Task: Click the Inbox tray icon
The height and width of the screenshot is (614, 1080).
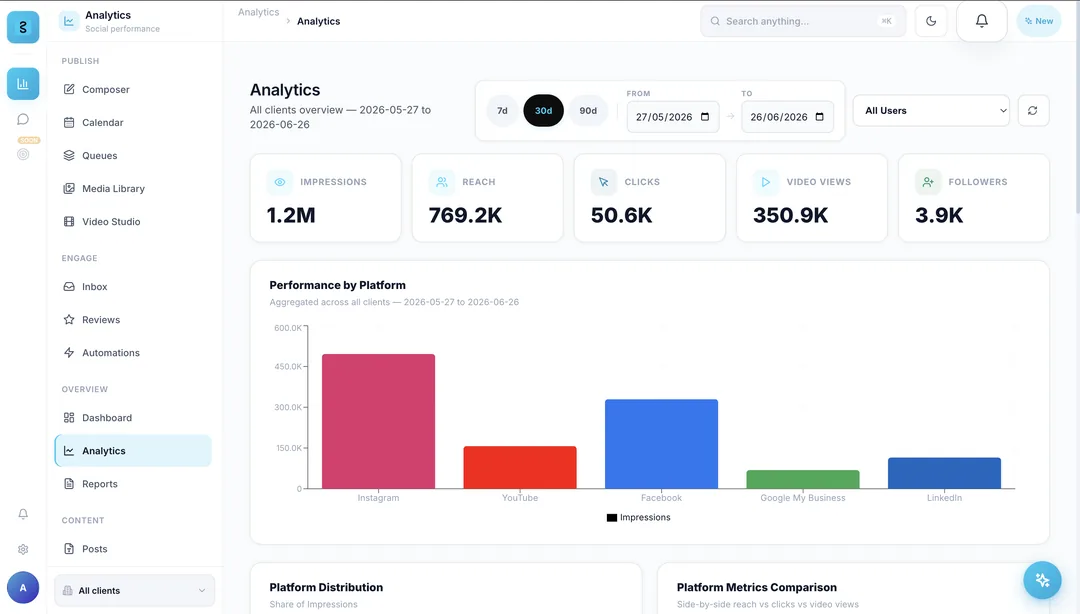Action: [x=69, y=286]
